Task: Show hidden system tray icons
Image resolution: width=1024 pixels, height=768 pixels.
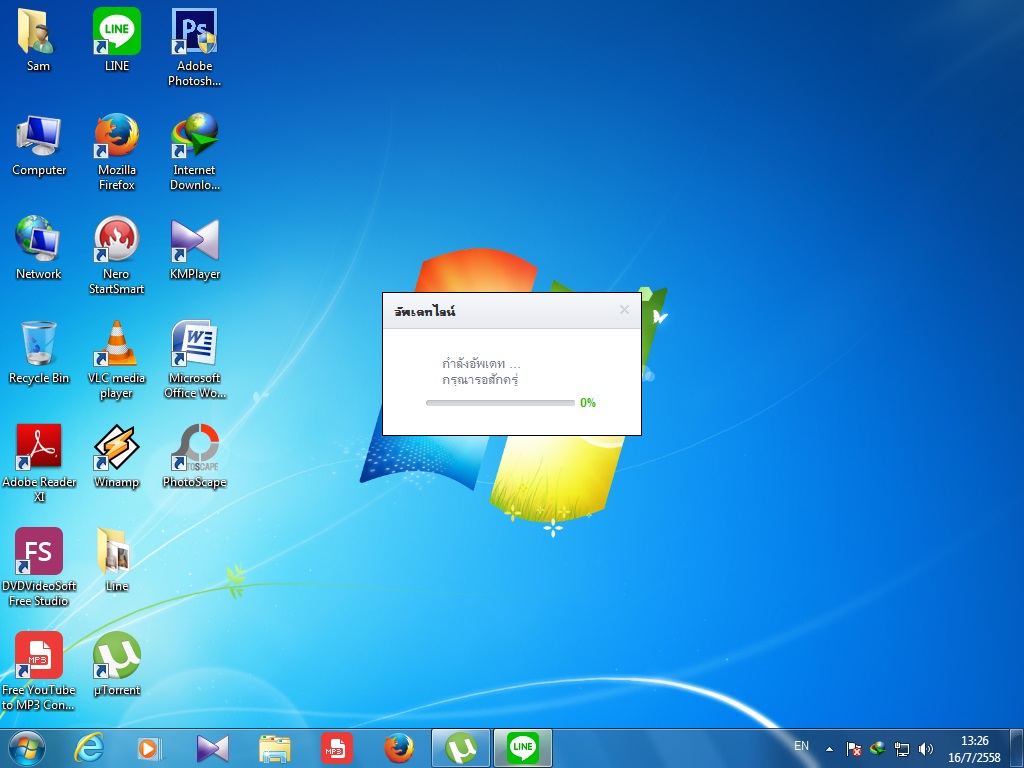Action: (x=829, y=749)
